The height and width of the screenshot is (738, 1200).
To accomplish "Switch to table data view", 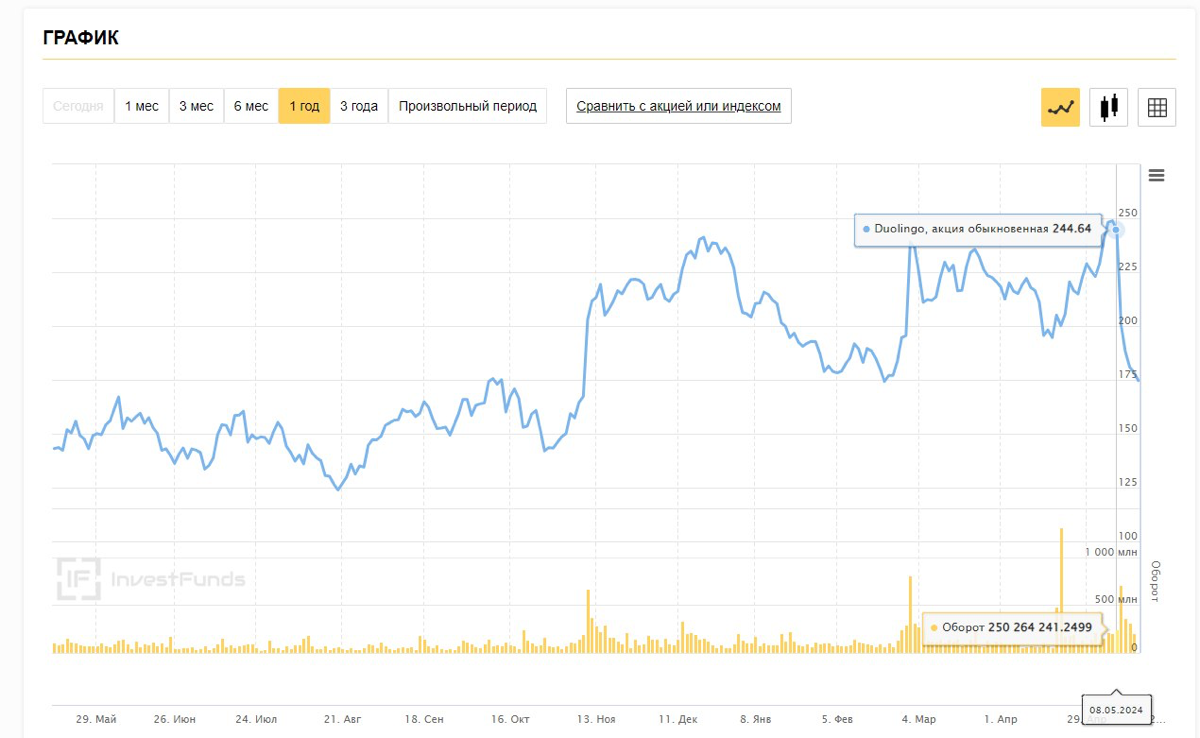I will [x=1157, y=107].
